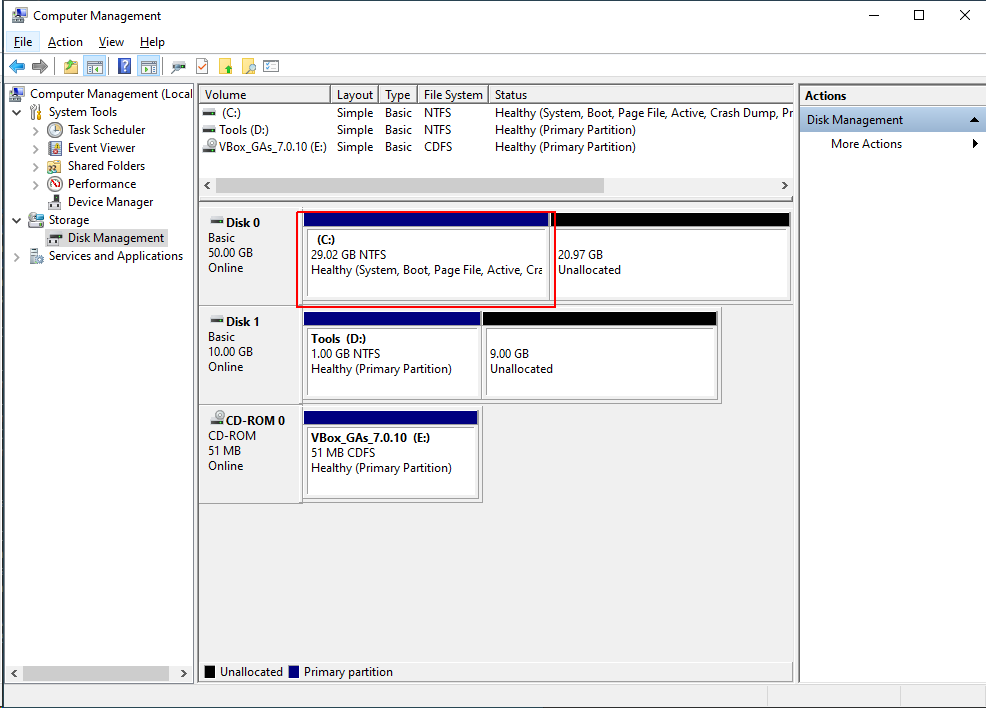Click the red checkmark document toolbar icon
Image resolution: width=986 pixels, height=708 pixels.
click(x=202, y=67)
